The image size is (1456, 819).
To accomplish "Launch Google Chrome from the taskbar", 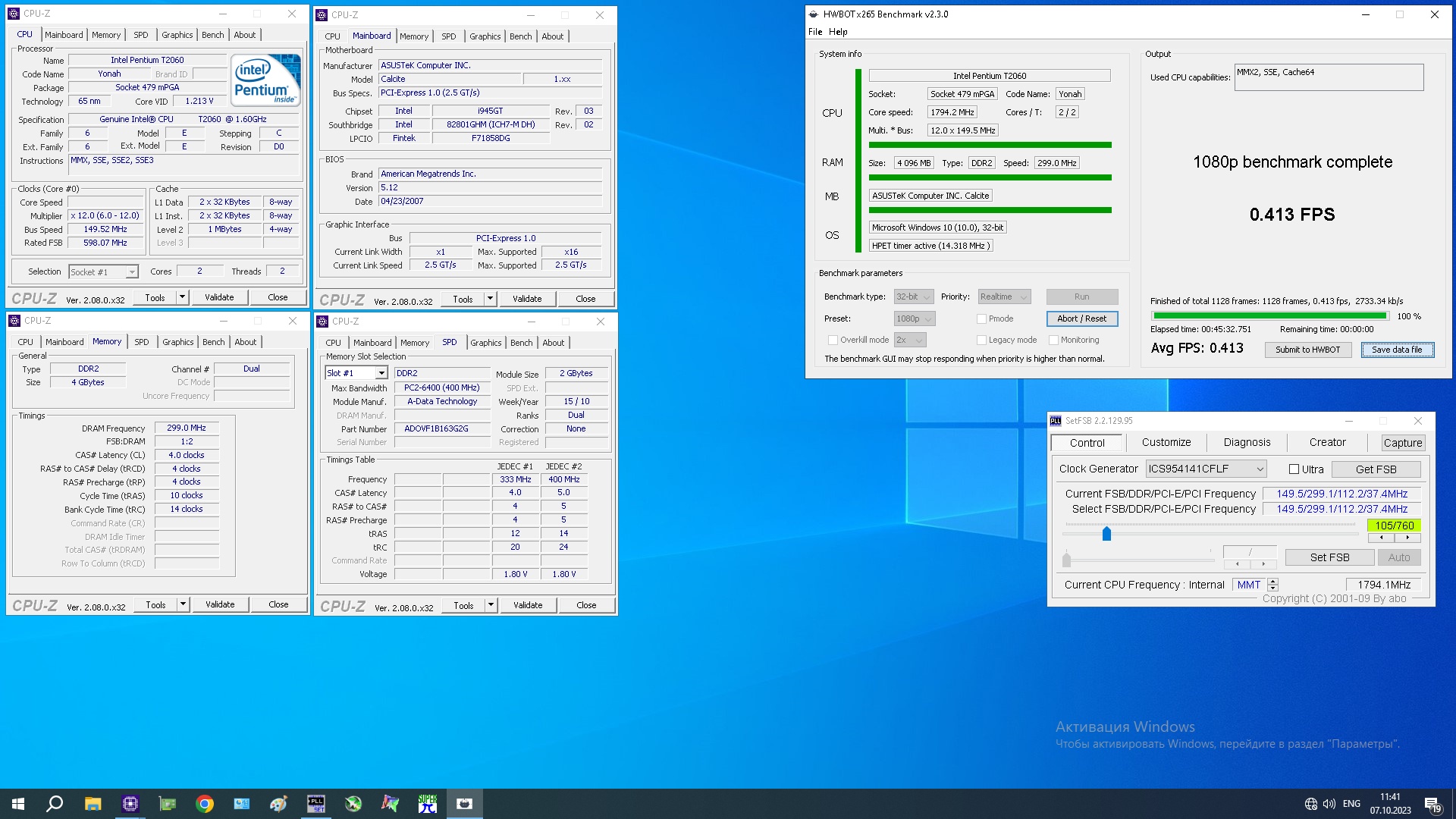I will tap(205, 804).
